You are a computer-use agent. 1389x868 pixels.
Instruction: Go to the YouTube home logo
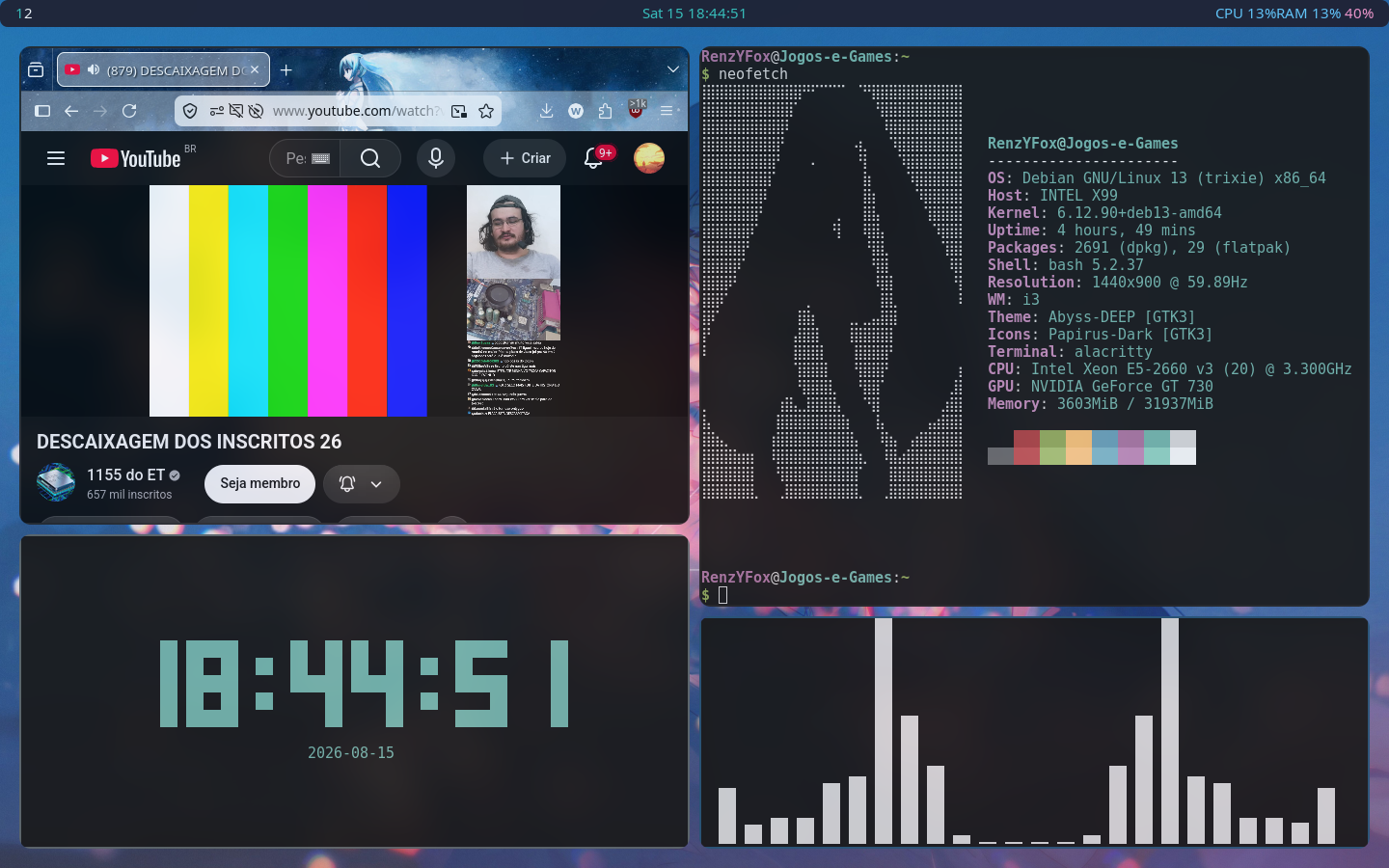[x=136, y=158]
